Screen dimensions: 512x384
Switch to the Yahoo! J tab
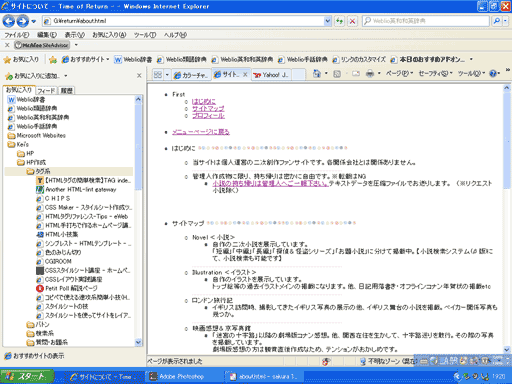pos(272,75)
